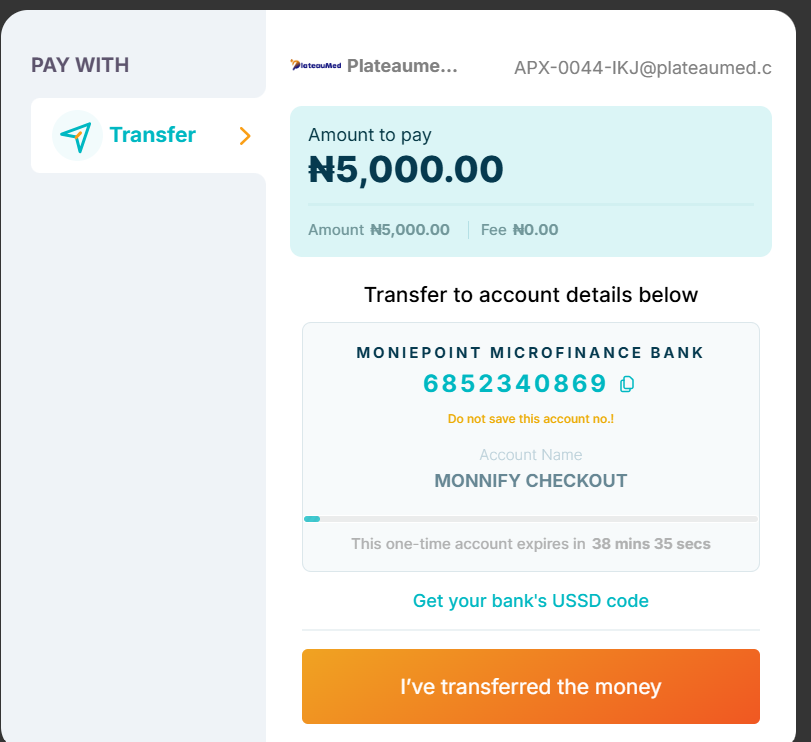Select the account number 6852340869

coord(515,384)
